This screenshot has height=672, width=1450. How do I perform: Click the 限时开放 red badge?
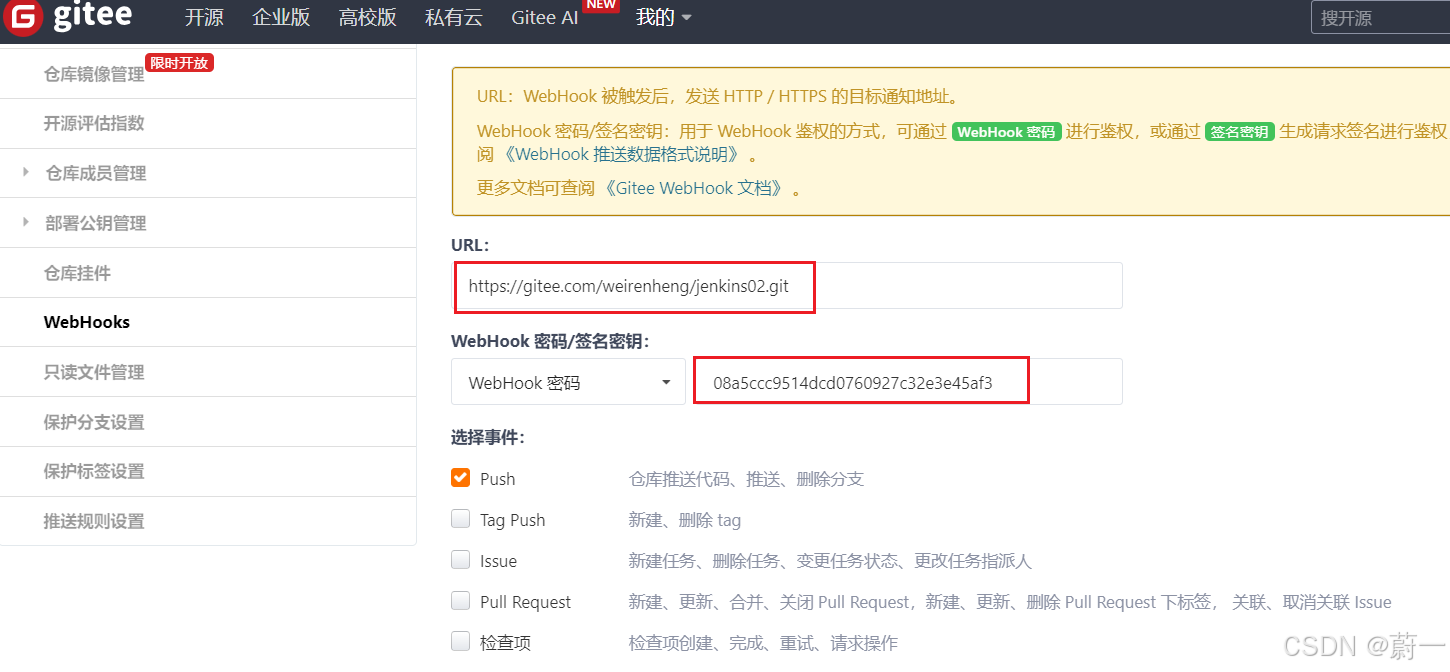[180, 62]
